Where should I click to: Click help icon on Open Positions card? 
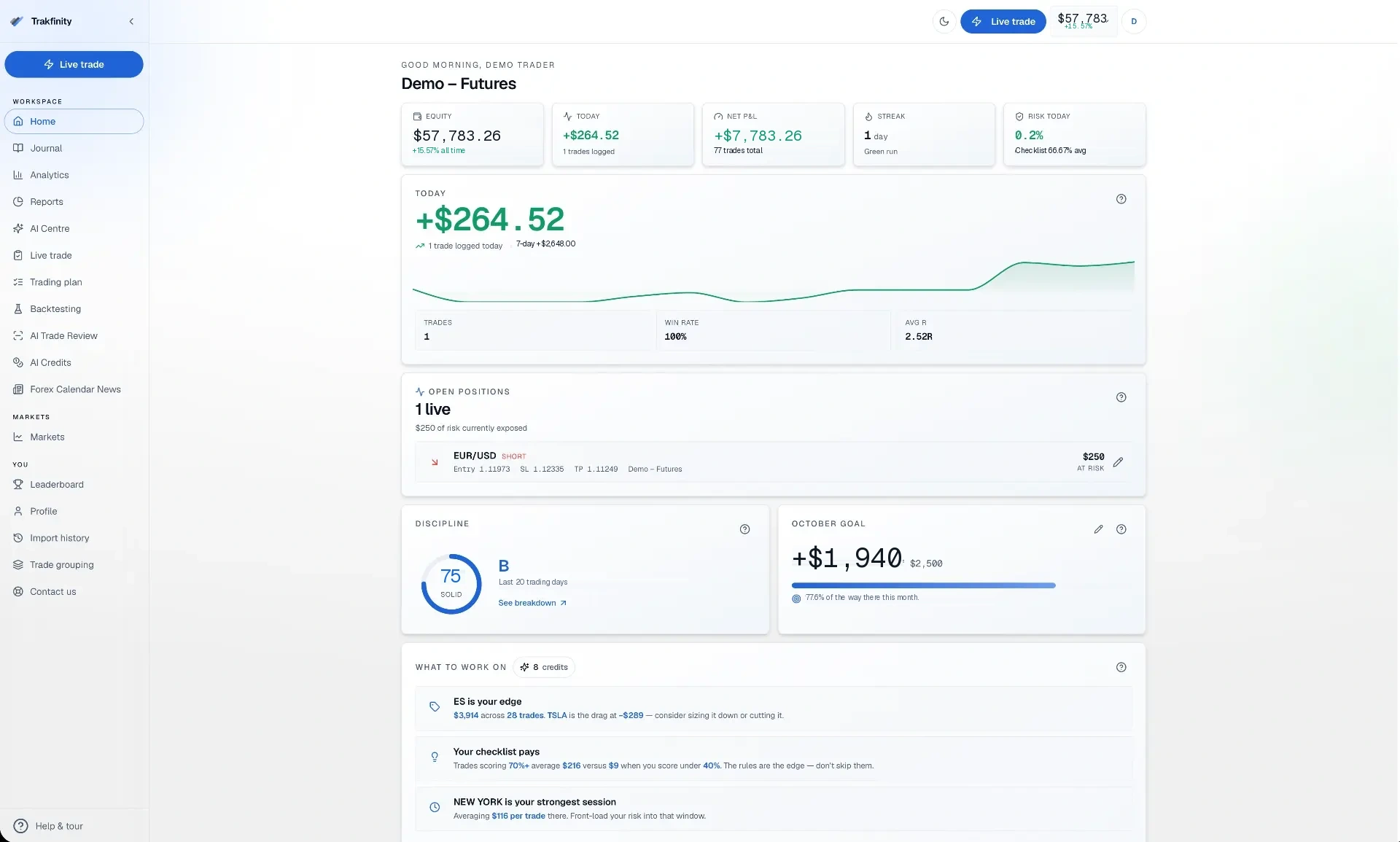pos(1121,397)
